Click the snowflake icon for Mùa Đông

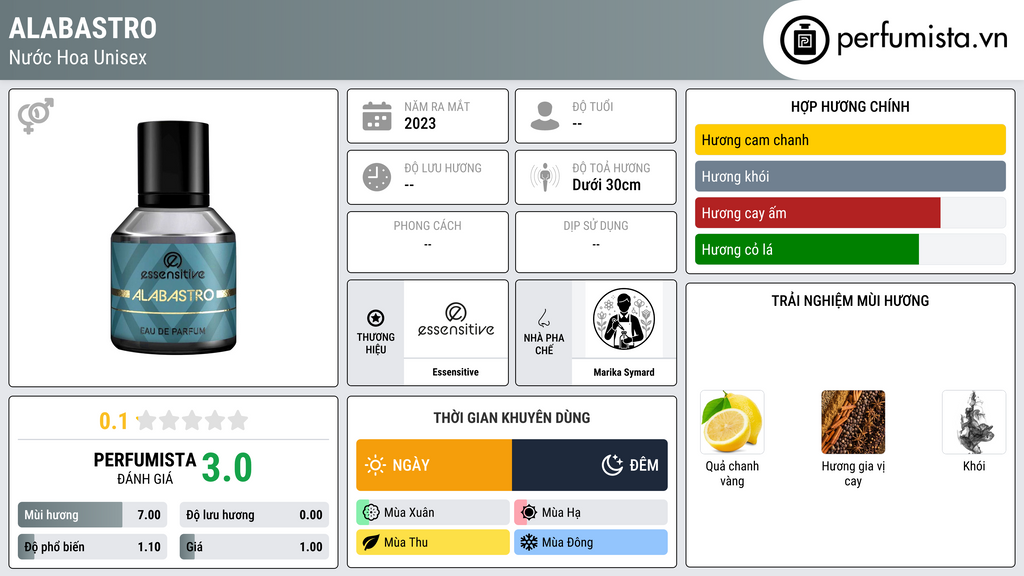(528, 542)
